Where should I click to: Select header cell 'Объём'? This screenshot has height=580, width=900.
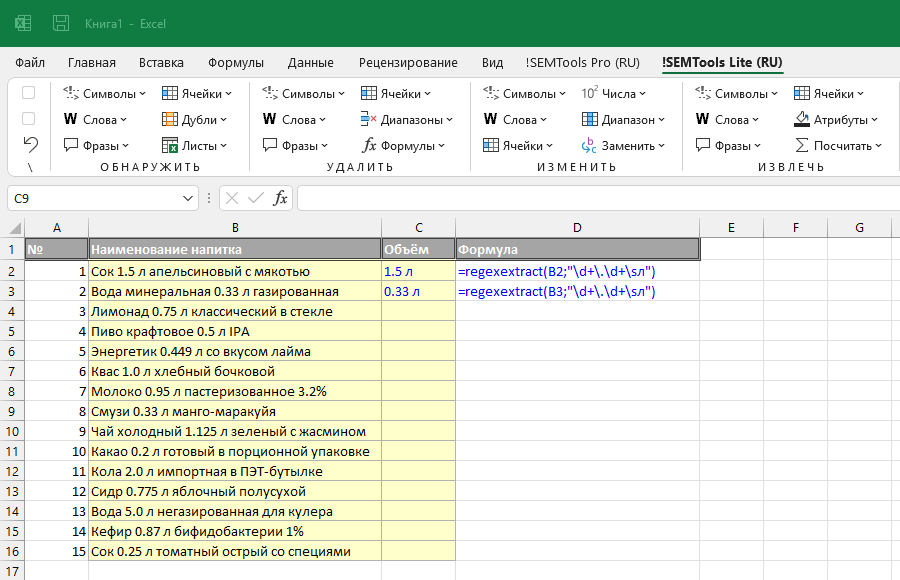[418, 249]
